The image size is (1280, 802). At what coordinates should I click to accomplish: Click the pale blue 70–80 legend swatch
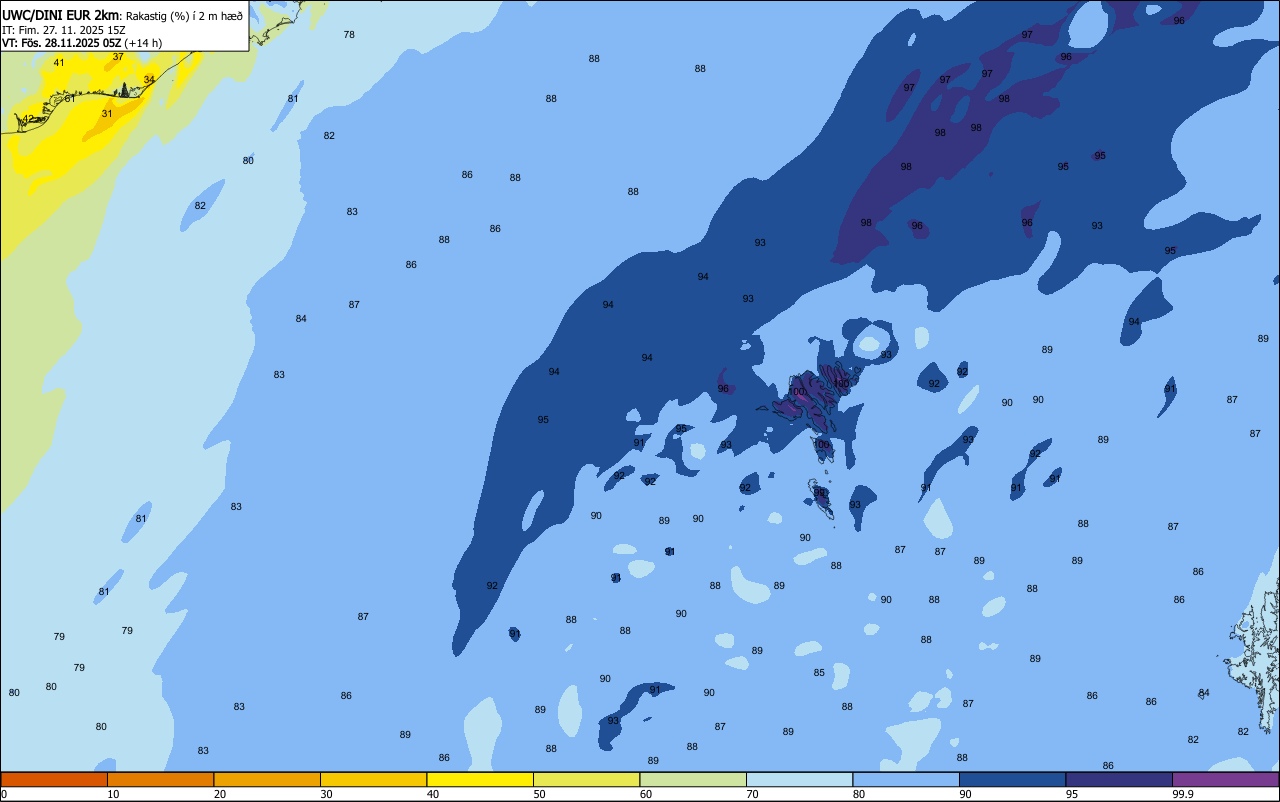[799, 779]
